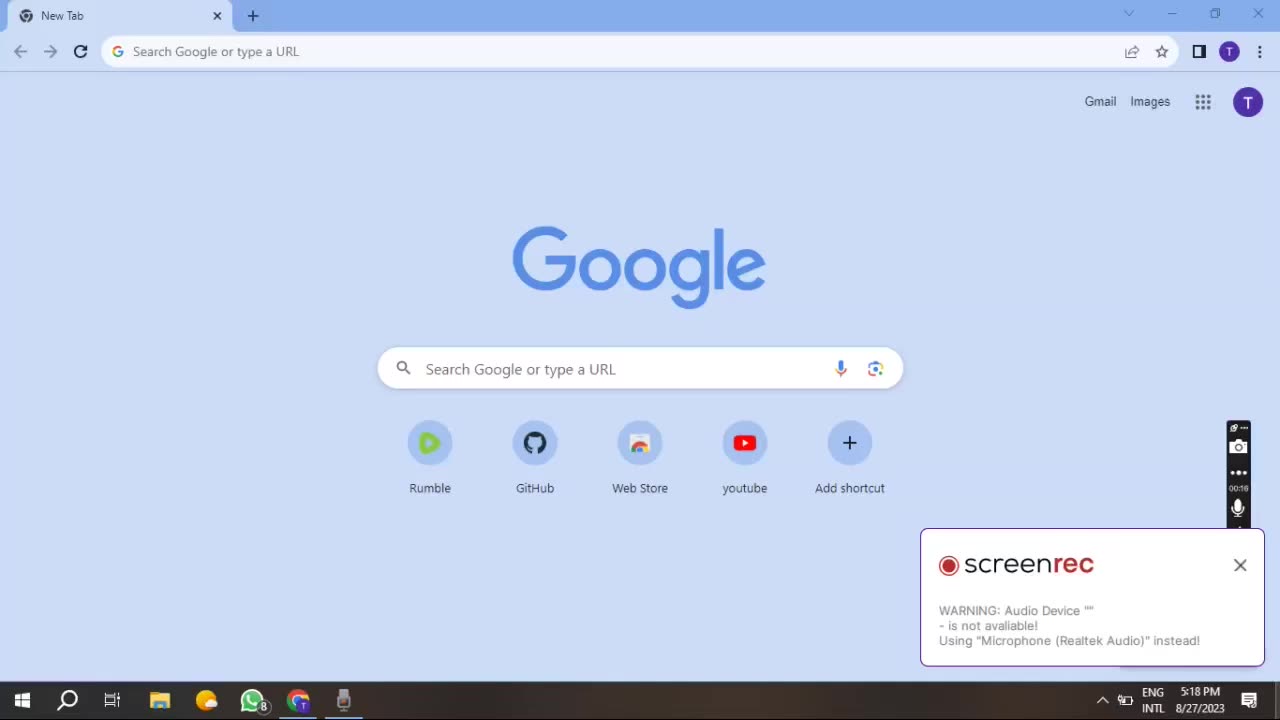The width and height of the screenshot is (1280, 720).
Task: Share this page icon in address bar
Action: [1132, 52]
